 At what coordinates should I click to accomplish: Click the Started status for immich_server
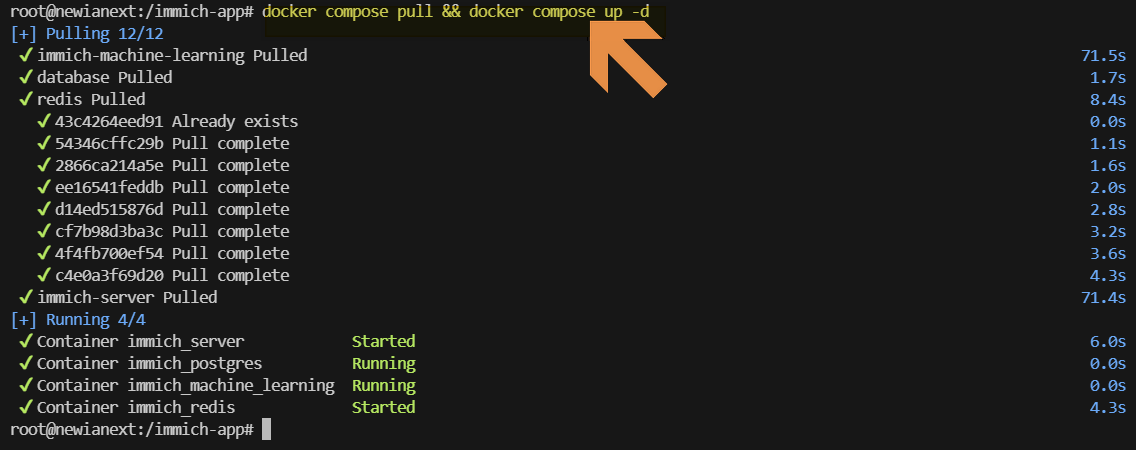[x=383, y=341]
